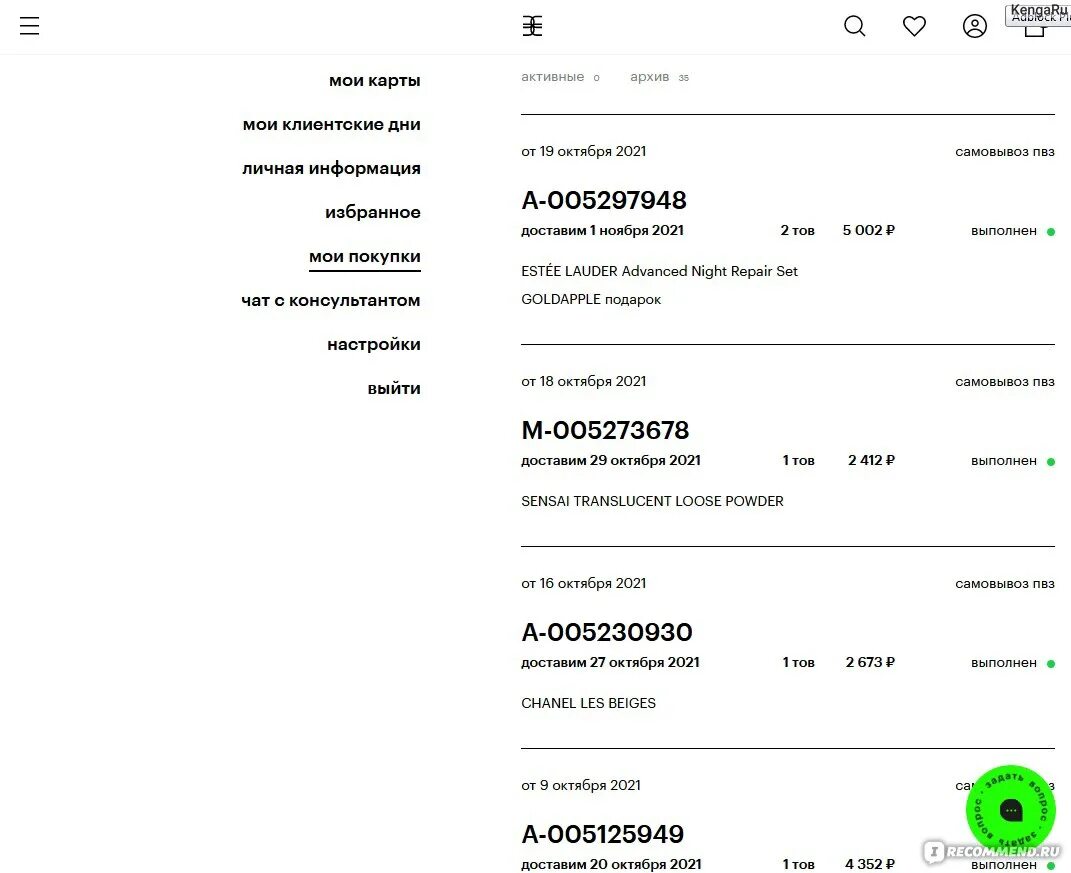1071x873 pixels.
Task: Click the Gold Apple logo
Action: click(532, 26)
